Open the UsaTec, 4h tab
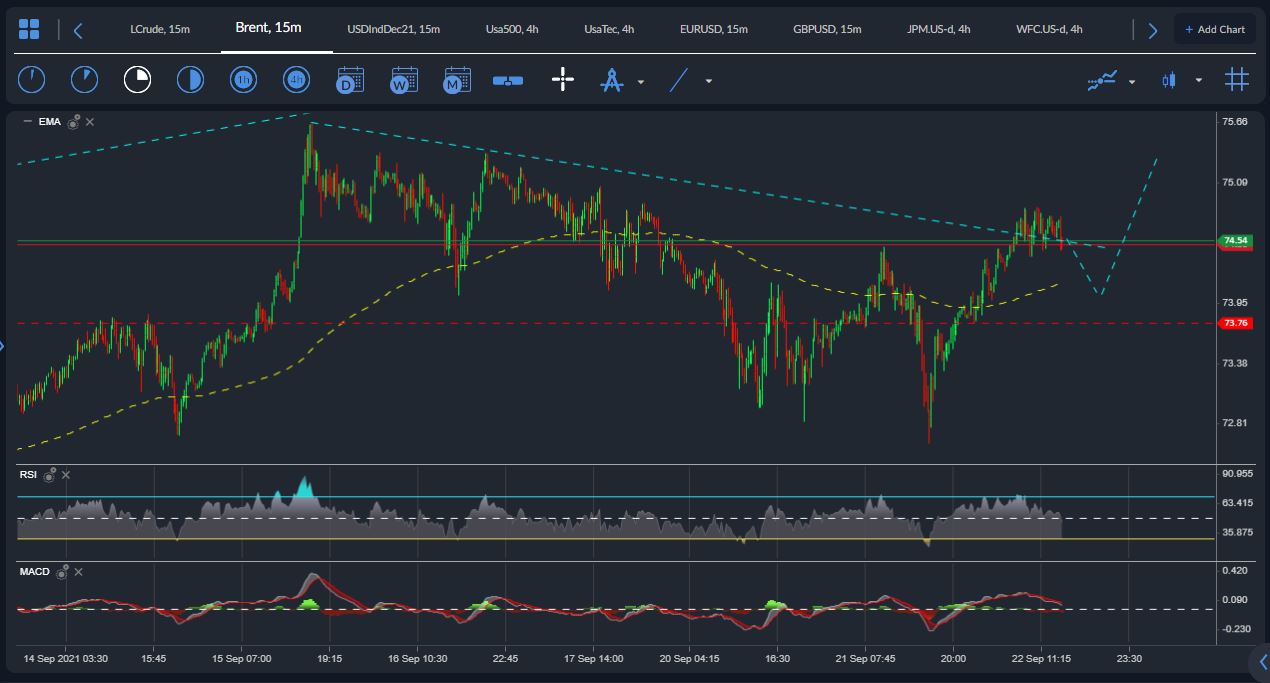 (x=609, y=29)
